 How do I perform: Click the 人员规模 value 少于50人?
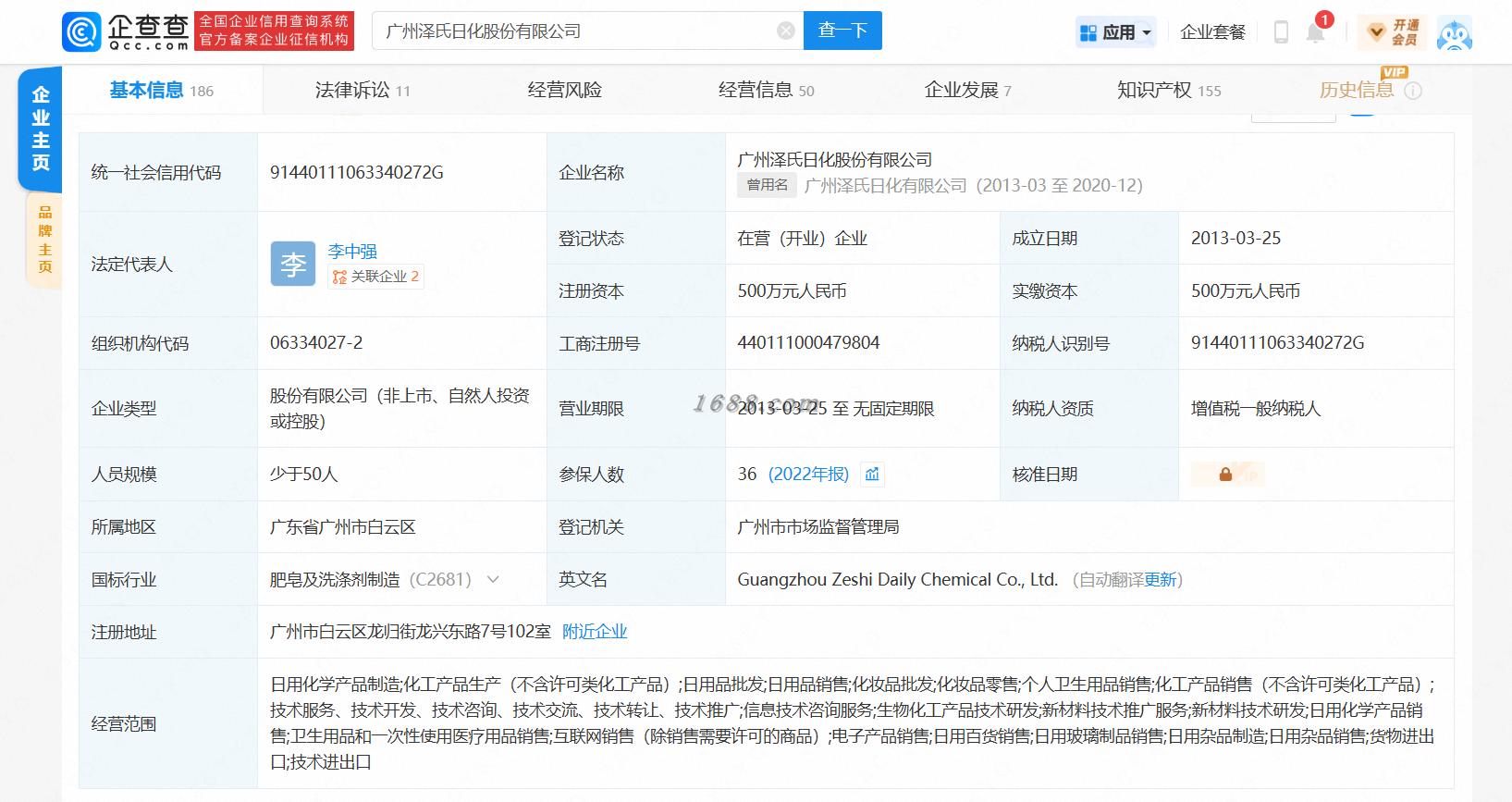point(303,475)
